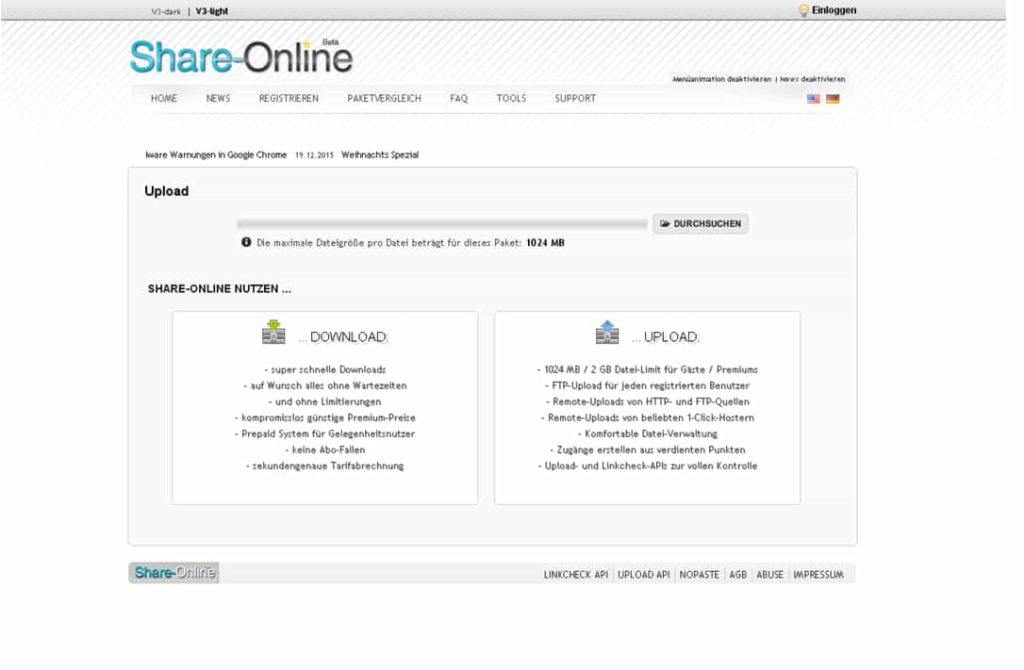Click the download server icon
The height and width of the screenshot is (670, 1024).
[x=274, y=332]
